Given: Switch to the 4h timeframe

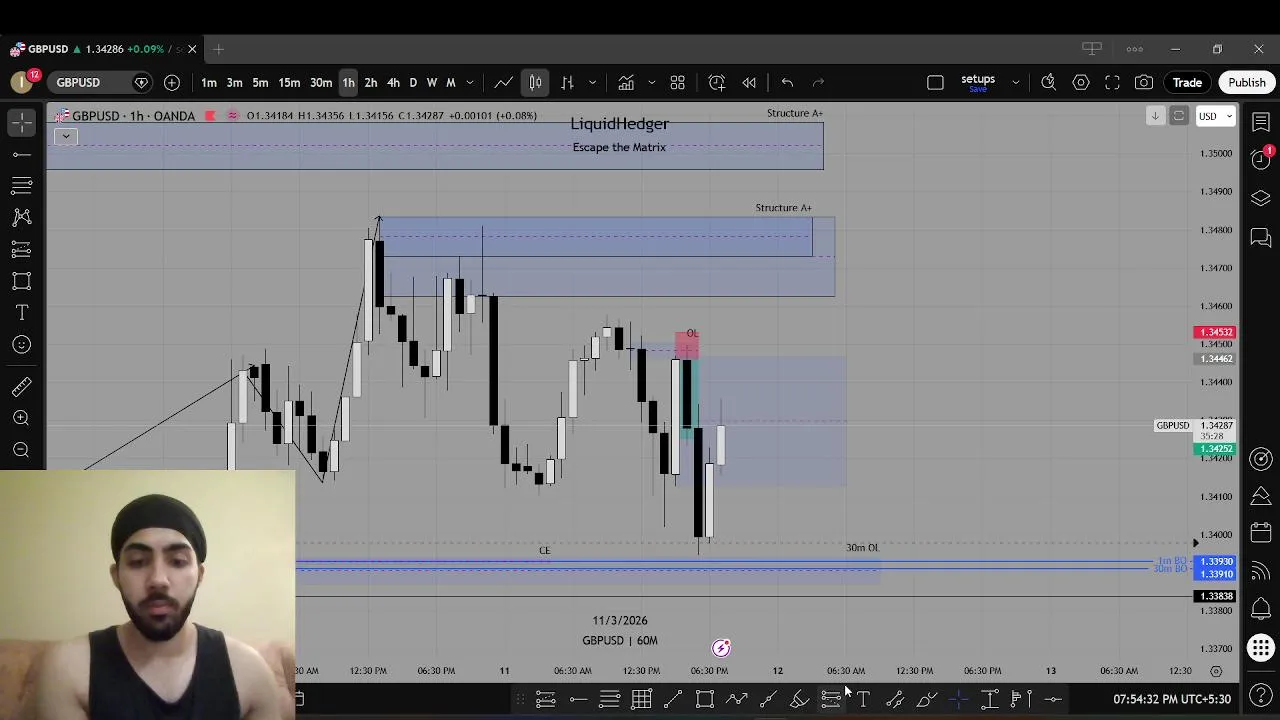Looking at the screenshot, I should (393, 82).
